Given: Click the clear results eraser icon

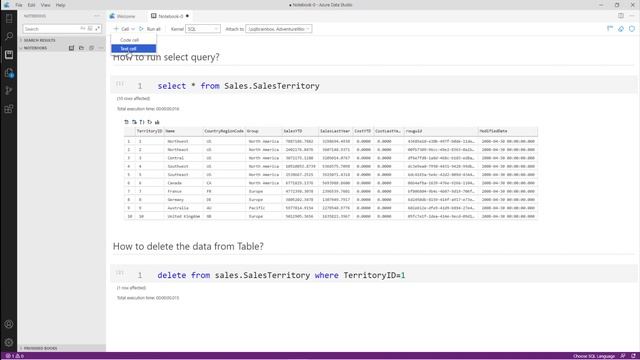Looking at the screenshot, I should click(x=621, y=29).
